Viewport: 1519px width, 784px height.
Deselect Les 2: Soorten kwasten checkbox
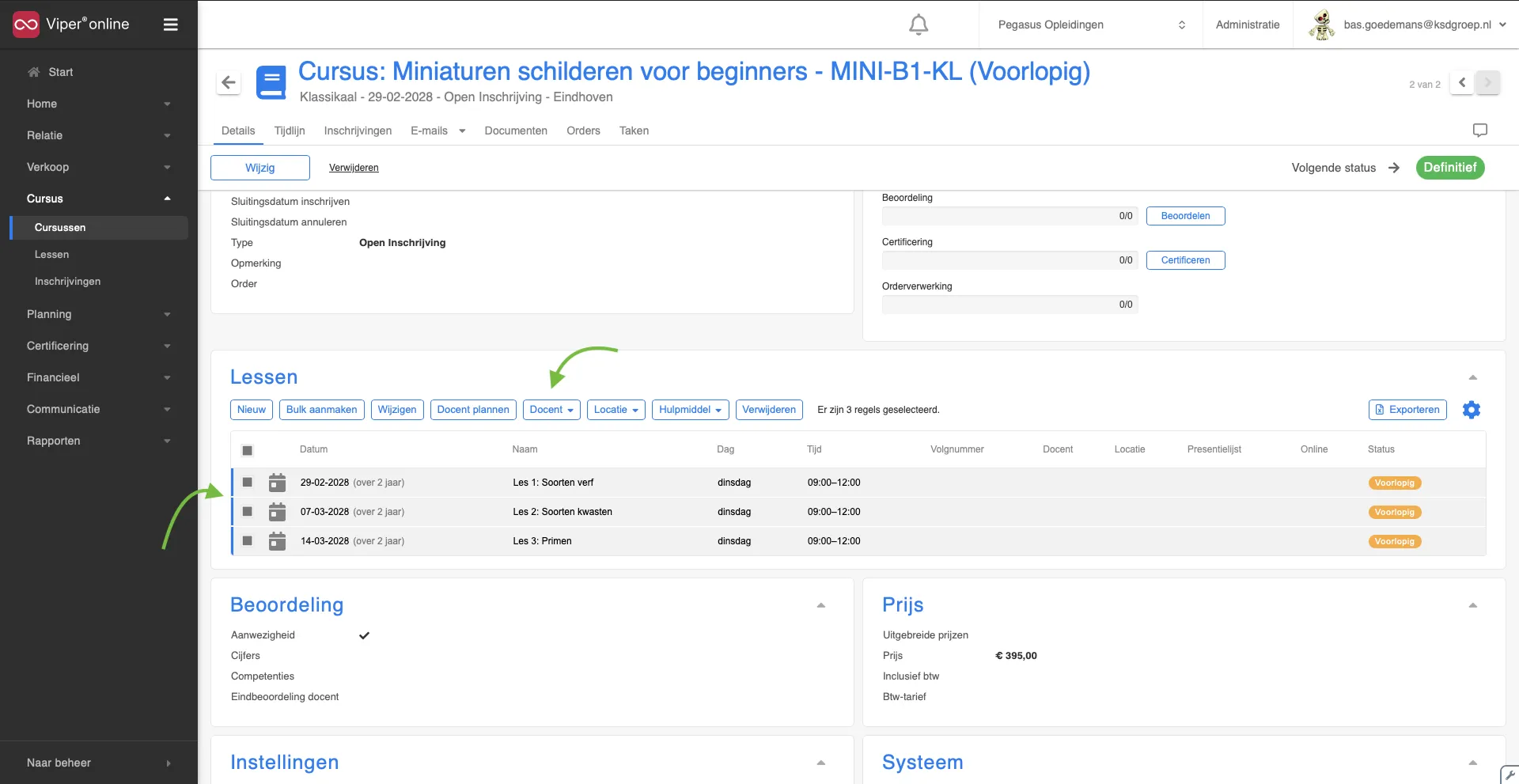247,512
